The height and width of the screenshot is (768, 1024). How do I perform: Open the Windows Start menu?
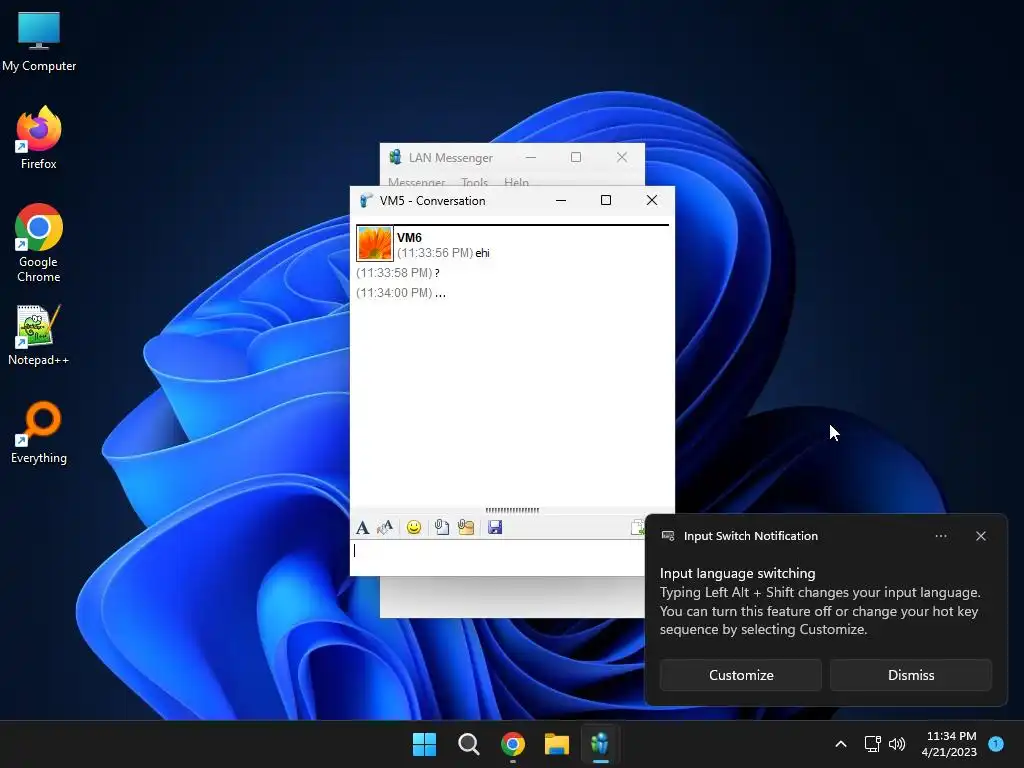pyautogui.click(x=424, y=744)
